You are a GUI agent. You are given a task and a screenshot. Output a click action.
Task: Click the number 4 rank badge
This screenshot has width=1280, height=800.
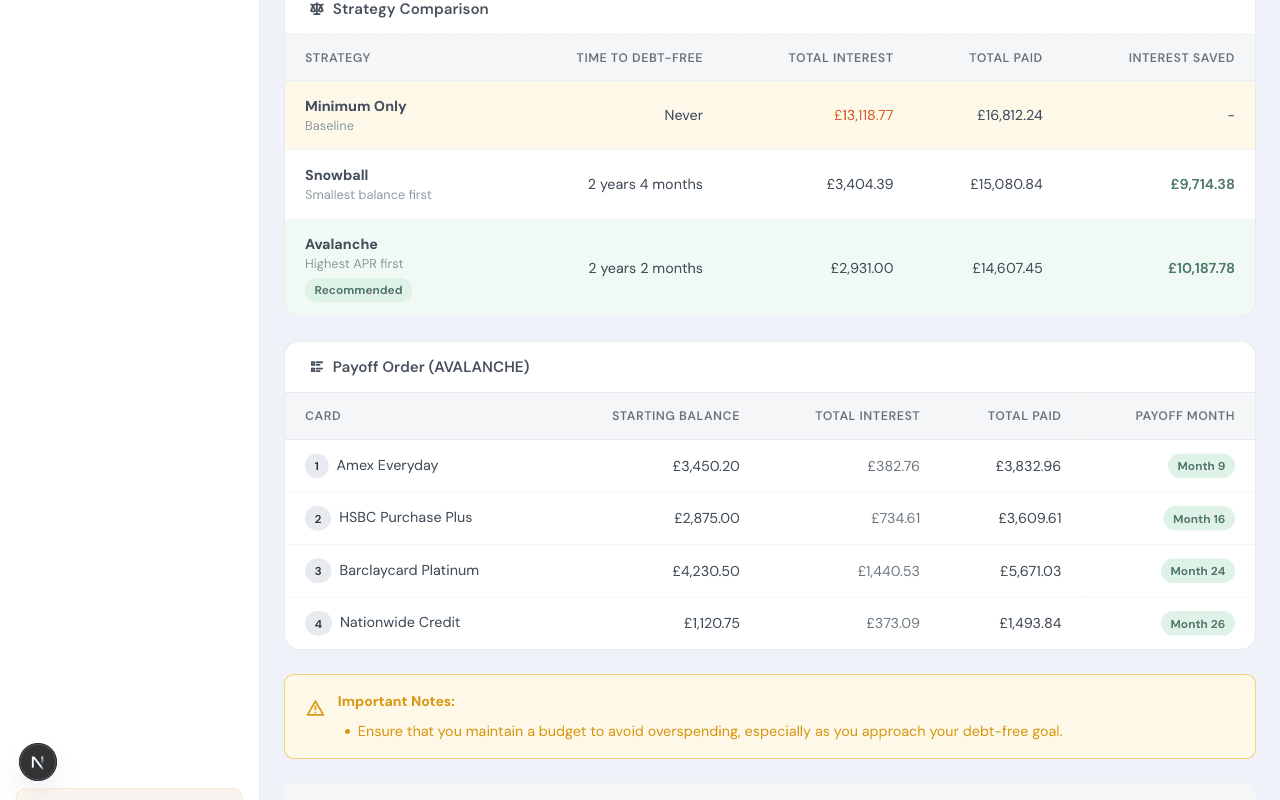coord(318,624)
